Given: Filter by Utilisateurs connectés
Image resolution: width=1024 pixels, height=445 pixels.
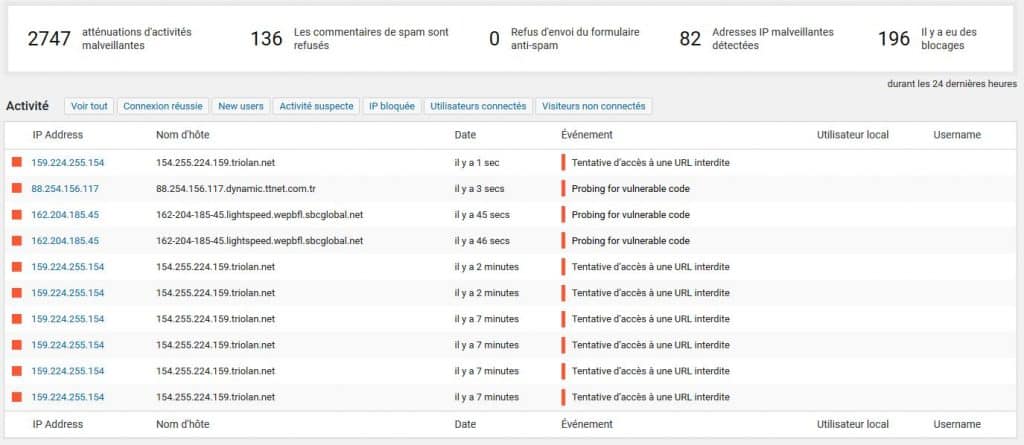Looking at the screenshot, I should click(478, 106).
